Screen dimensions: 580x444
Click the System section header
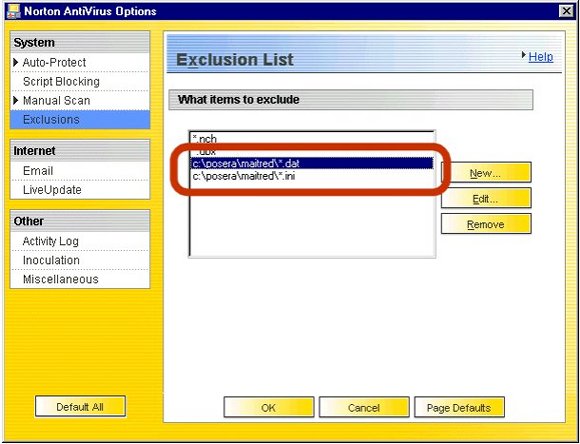coord(80,43)
